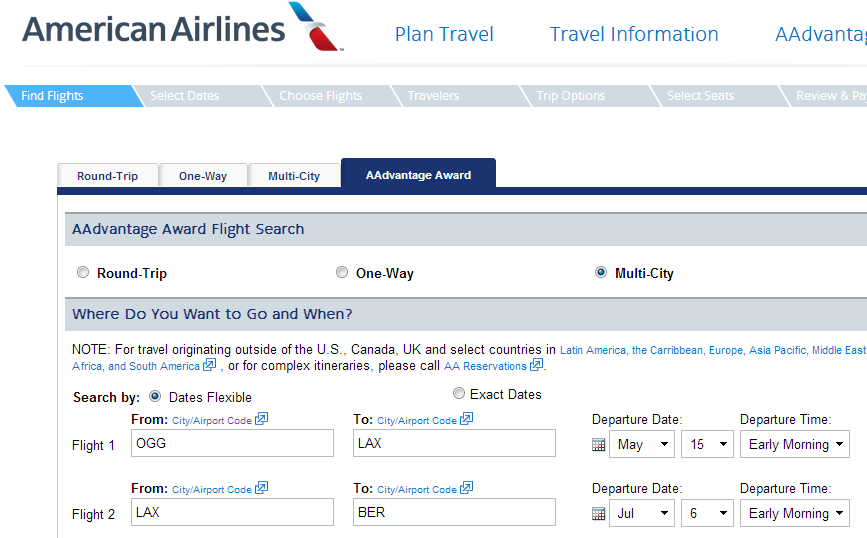Image resolution: width=867 pixels, height=538 pixels.
Task: Open the Travel Information menu
Action: (x=634, y=34)
